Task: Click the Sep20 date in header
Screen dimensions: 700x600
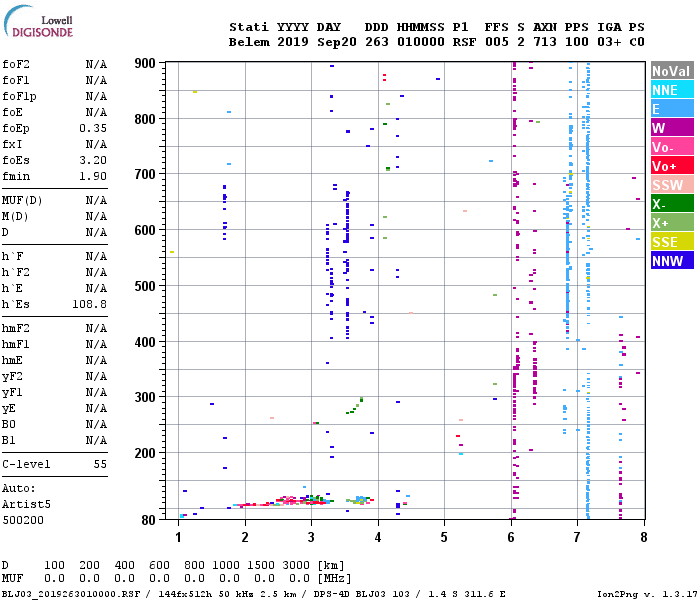Action: [x=337, y=42]
